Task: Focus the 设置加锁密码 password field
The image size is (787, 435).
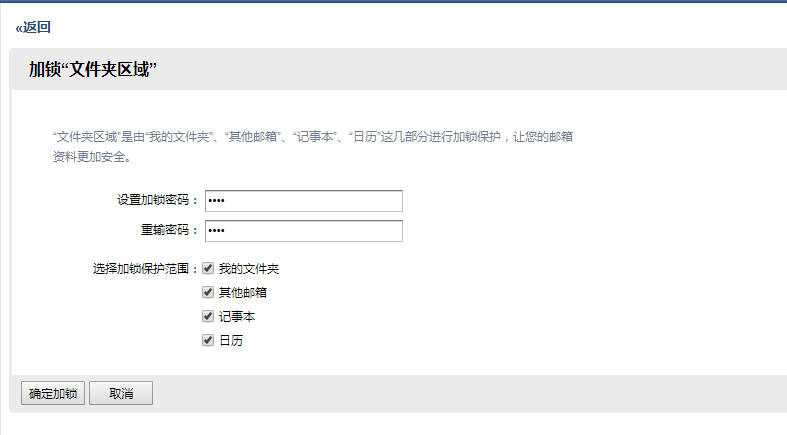Action: tap(303, 201)
